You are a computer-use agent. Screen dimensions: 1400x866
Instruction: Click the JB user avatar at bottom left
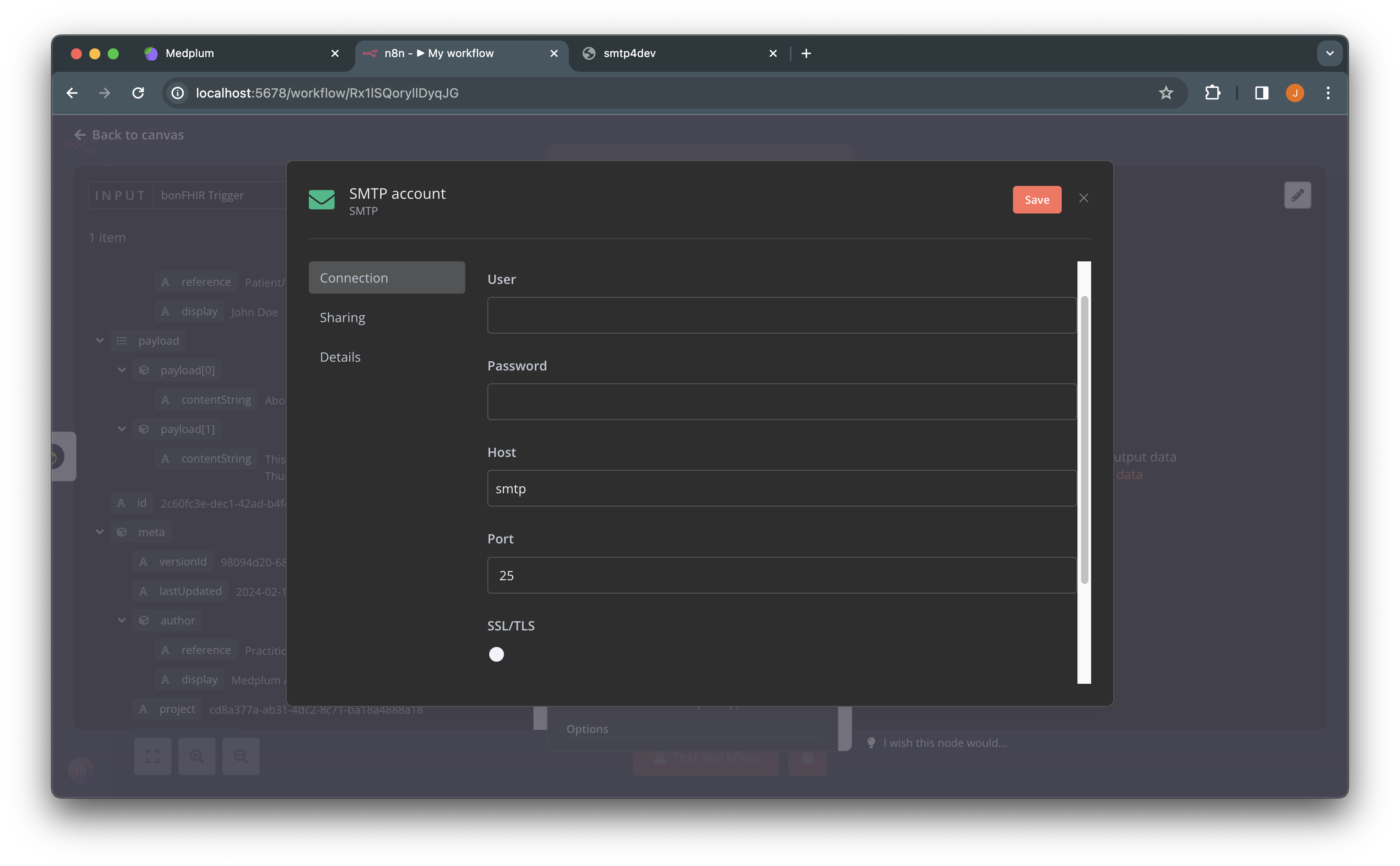(x=80, y=770)
